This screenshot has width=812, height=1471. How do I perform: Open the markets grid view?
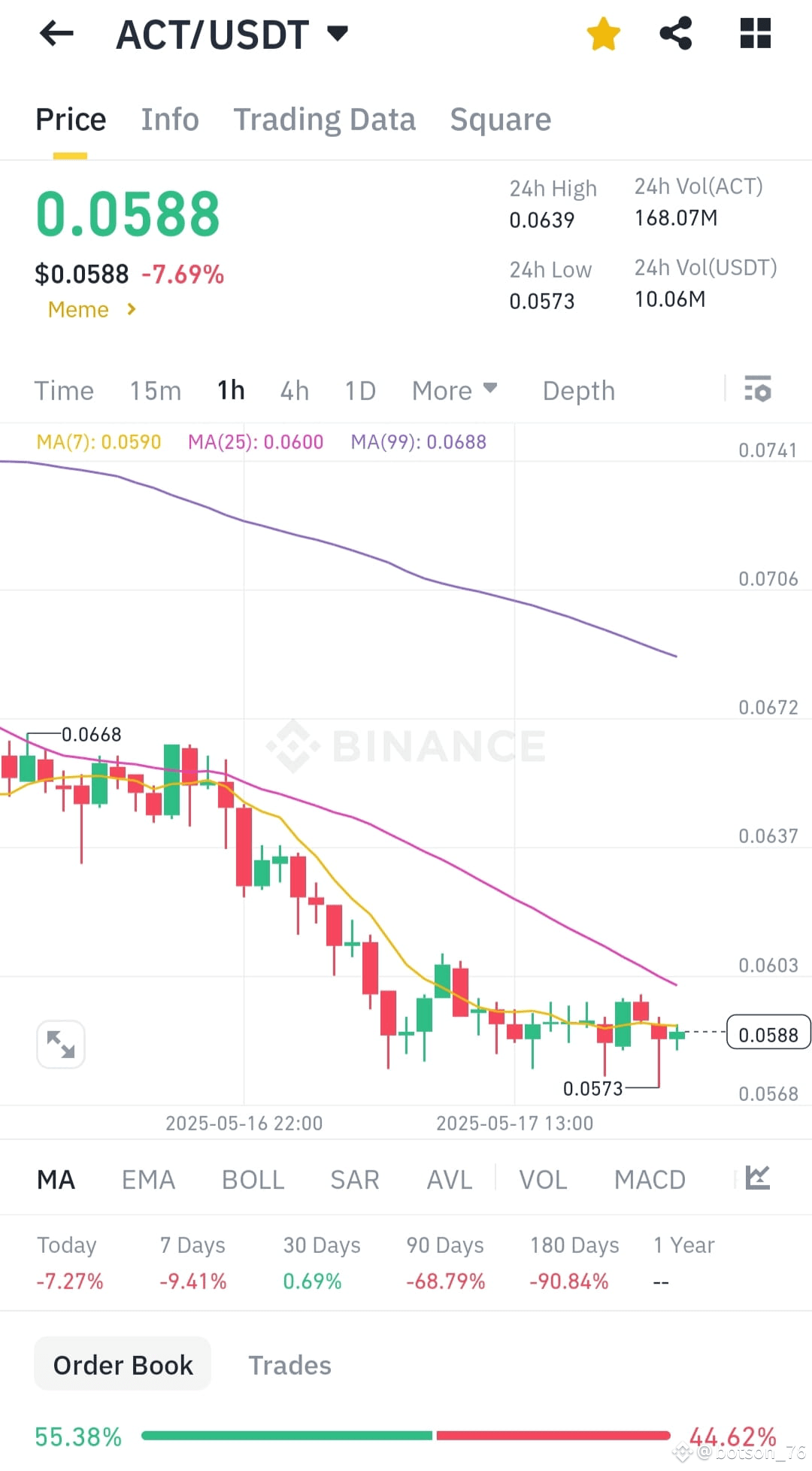(x=754, y=33)
